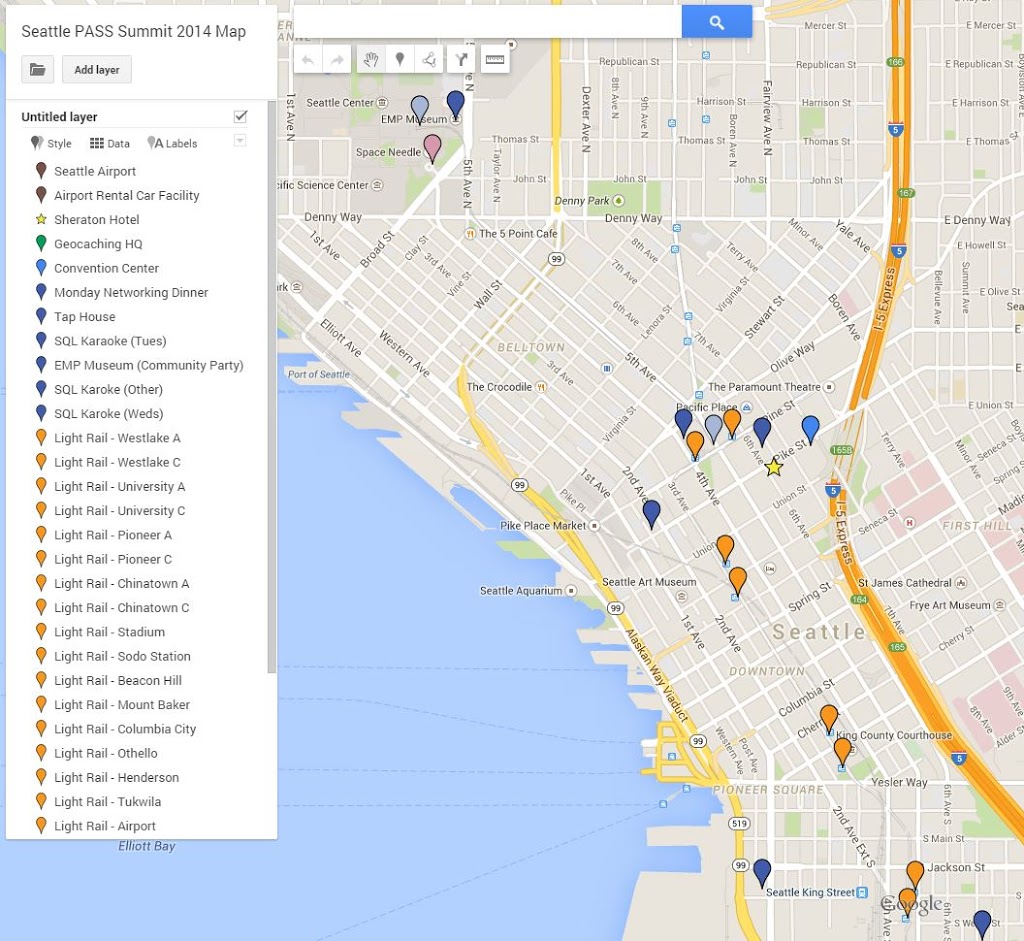
Task: Select Geocaching HQ list entry
Action: 98,244
